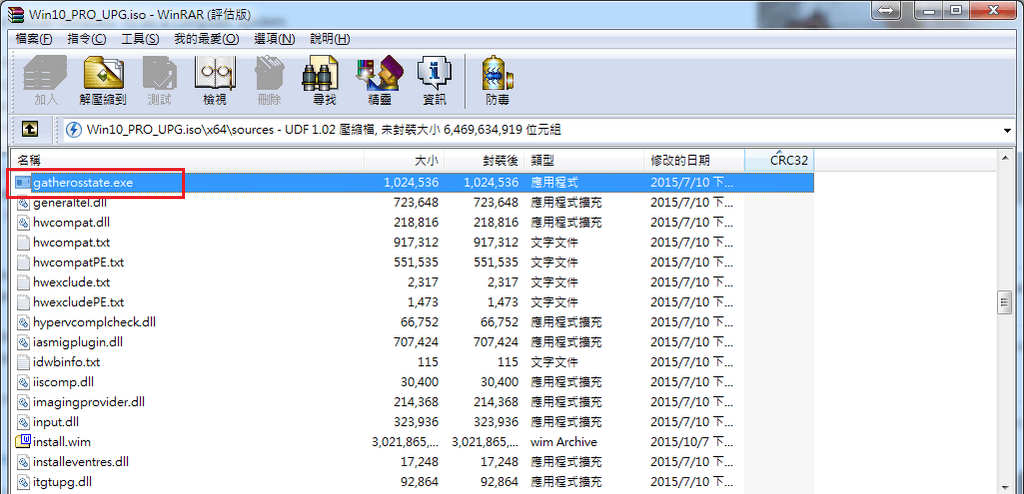The image size is (1024, 494).
Task: Click size value 917,312 in Size column
Action: pos(416,242)
